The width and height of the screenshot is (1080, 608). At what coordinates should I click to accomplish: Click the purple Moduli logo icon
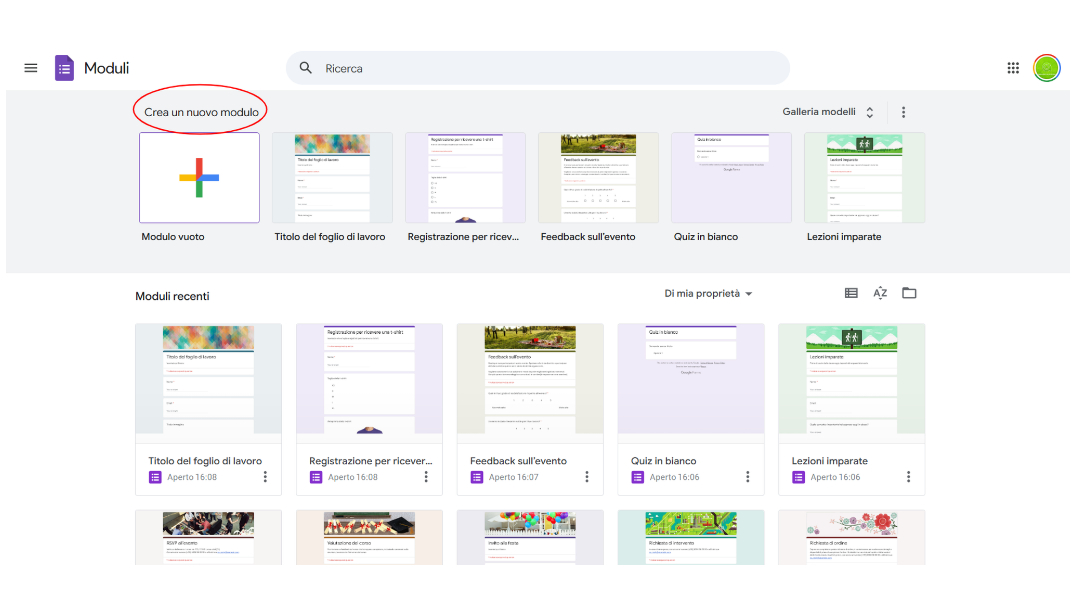[x=64, y=68]
